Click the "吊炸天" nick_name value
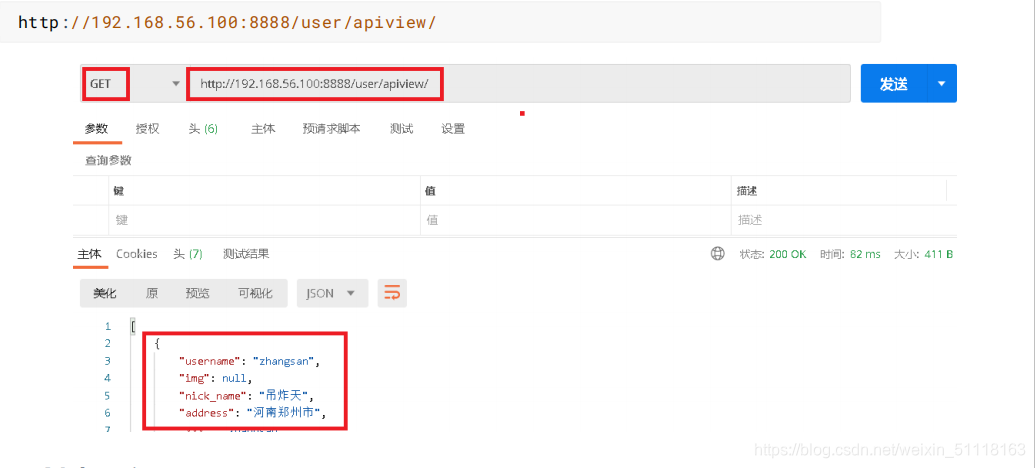 (286, 396)
